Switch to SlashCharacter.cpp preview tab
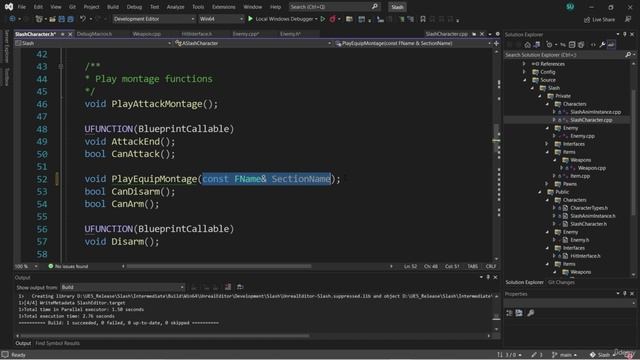The height and width of the screenshot is (360, 640). coord(447,34)
